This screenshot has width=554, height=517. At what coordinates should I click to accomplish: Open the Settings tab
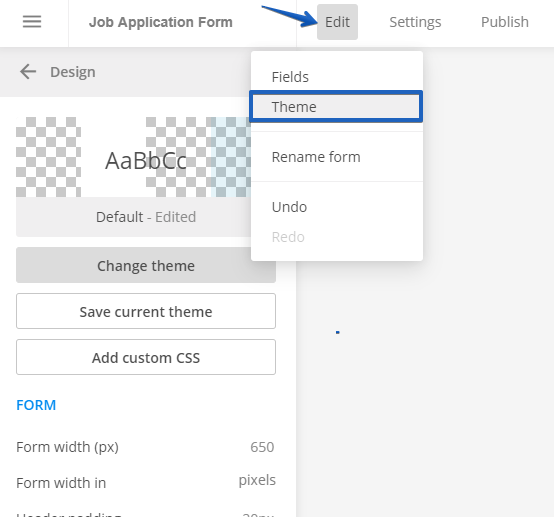coord(415,22)
